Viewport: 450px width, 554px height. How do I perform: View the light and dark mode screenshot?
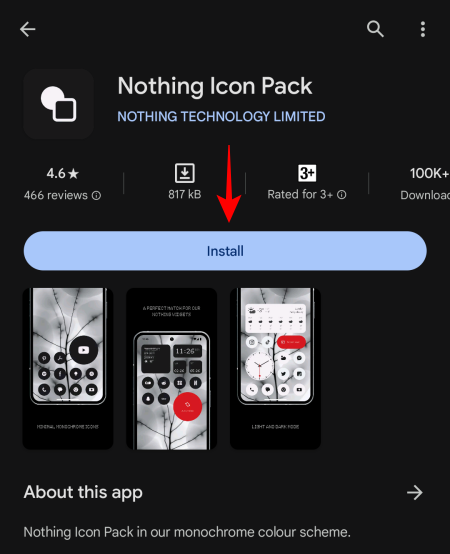(275, 369)
